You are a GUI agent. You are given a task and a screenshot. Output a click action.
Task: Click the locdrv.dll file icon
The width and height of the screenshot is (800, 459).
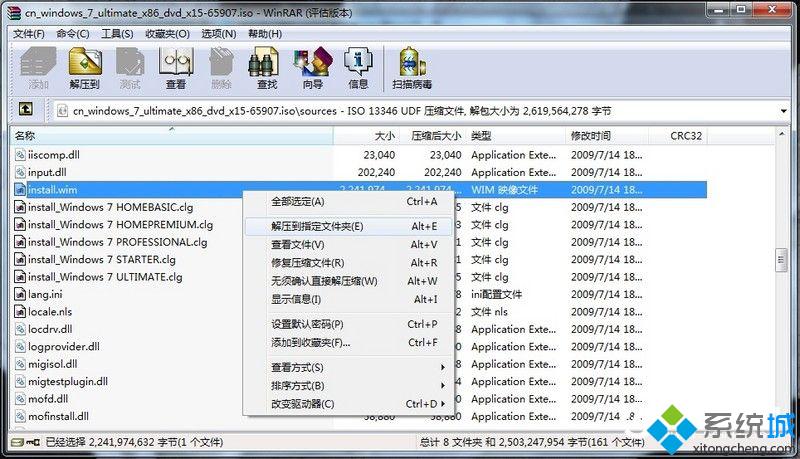tap(20, 329)
